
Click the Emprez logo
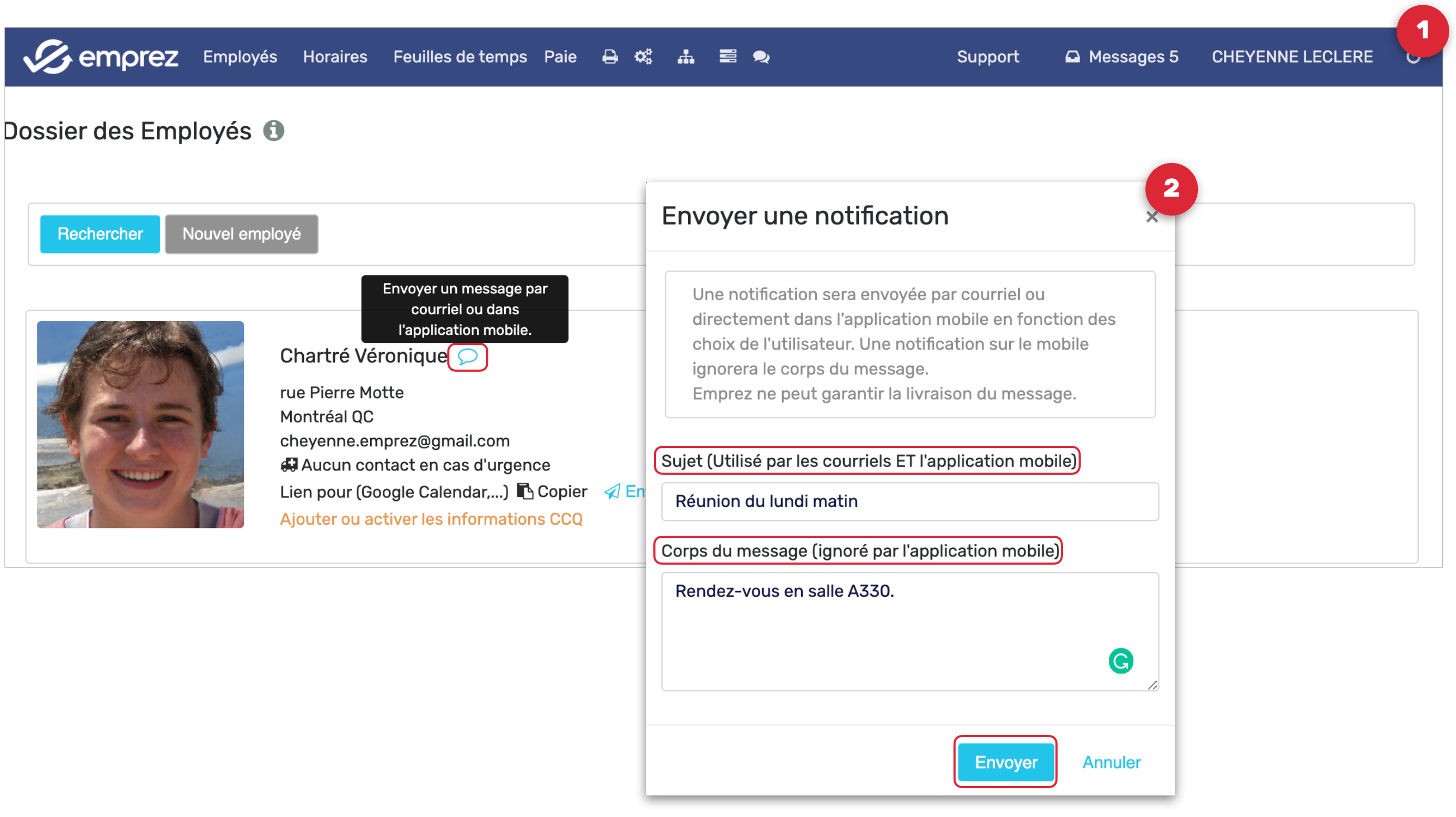pyautogui.click(x=100, y=57)
